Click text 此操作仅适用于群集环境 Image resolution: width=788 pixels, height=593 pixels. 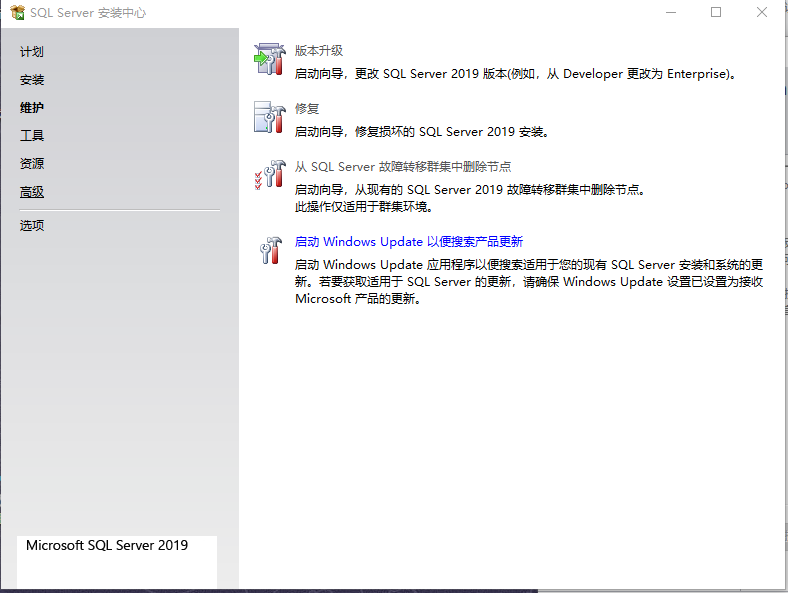(364, 207)
